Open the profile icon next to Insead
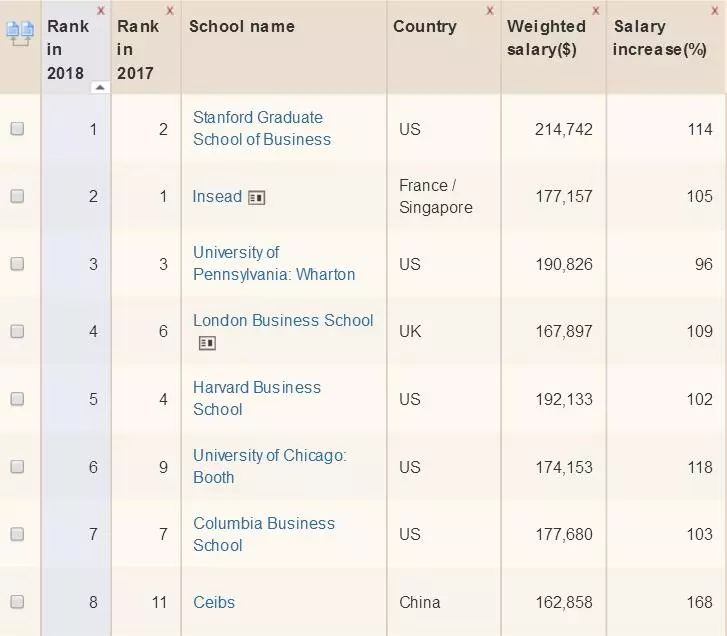The image size is (727, 636). pos(256,198)
